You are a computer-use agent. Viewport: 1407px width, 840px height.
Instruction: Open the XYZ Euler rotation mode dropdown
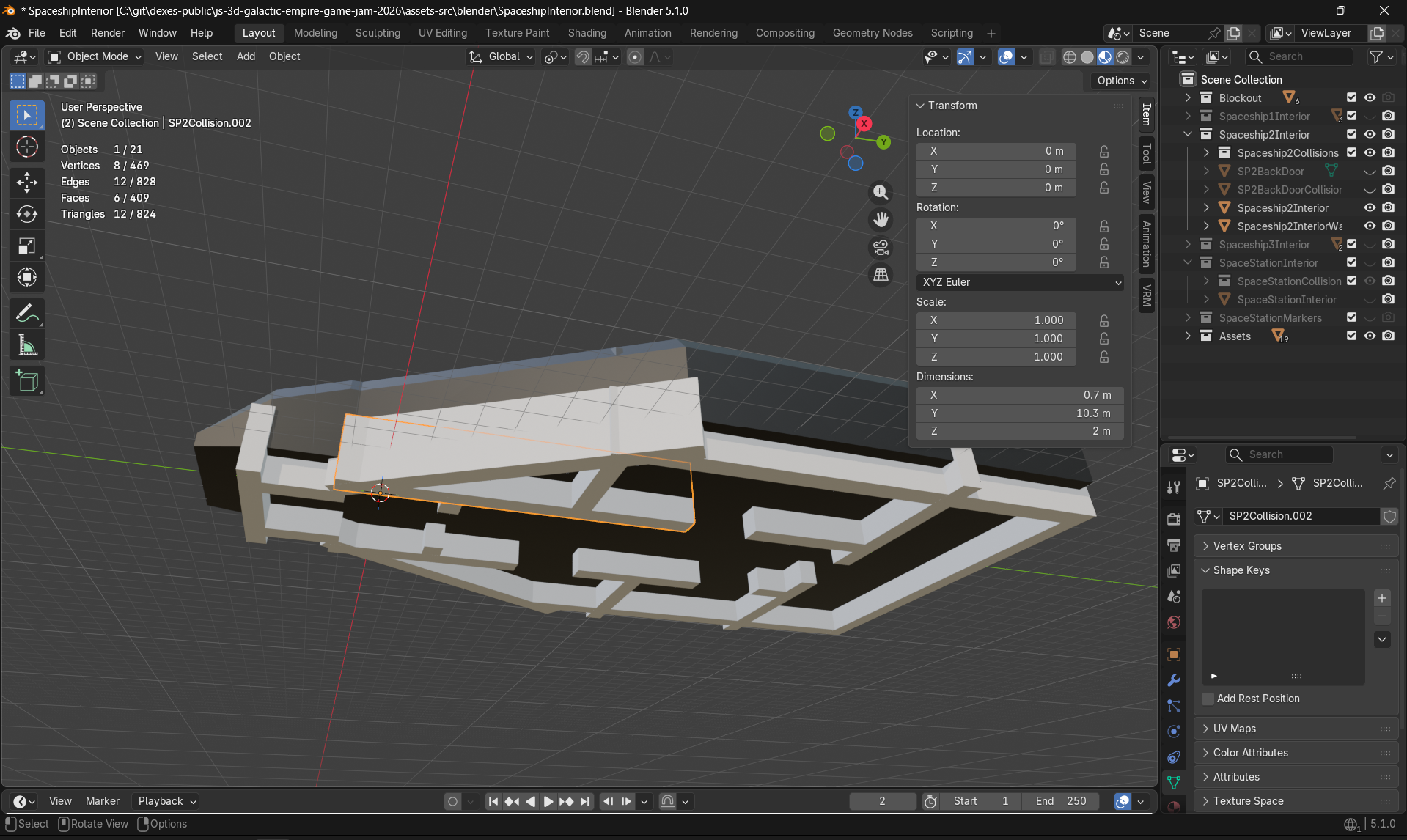tap(1019, 282)
